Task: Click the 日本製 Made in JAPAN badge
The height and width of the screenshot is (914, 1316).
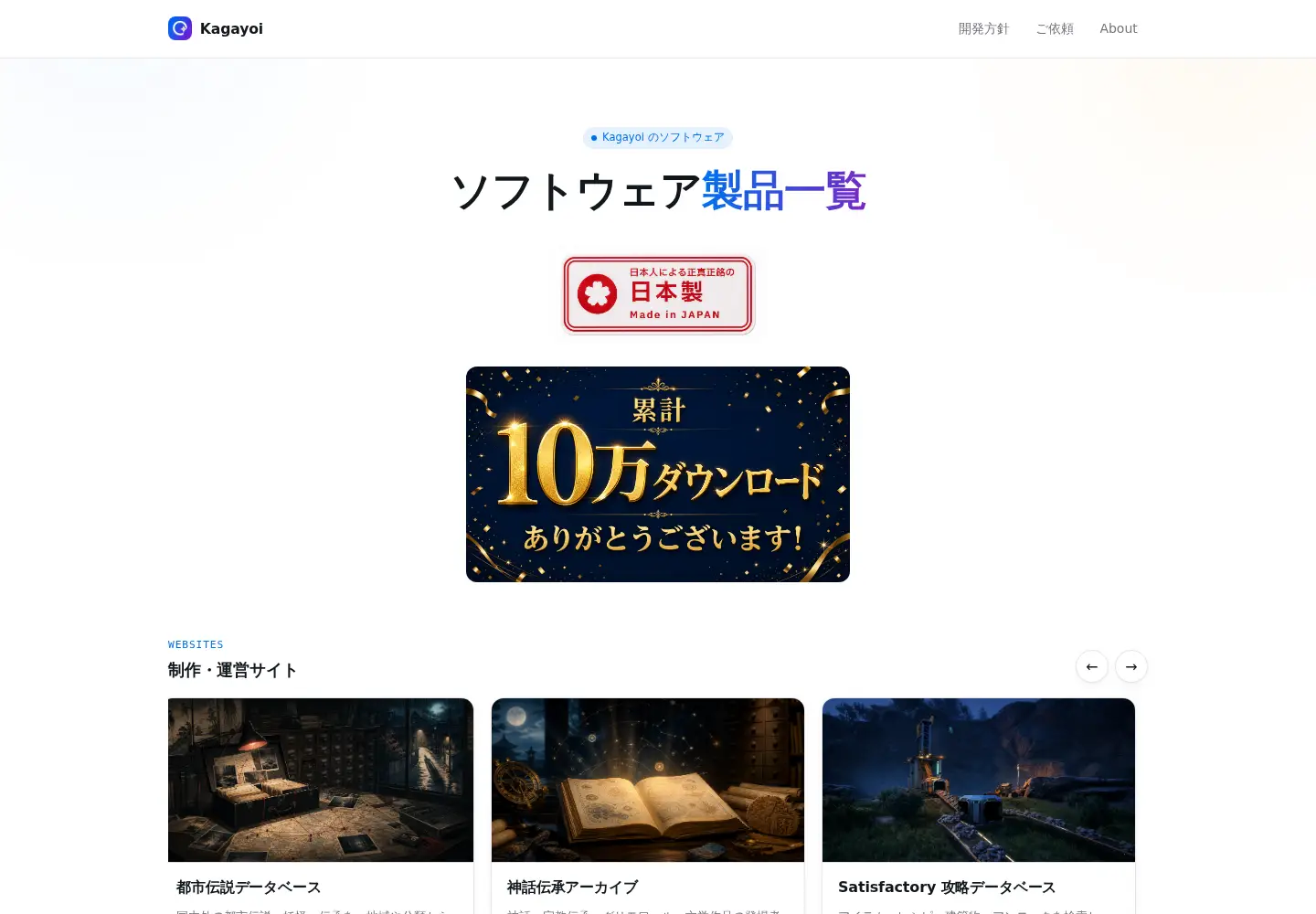Action: coord(658,294)
